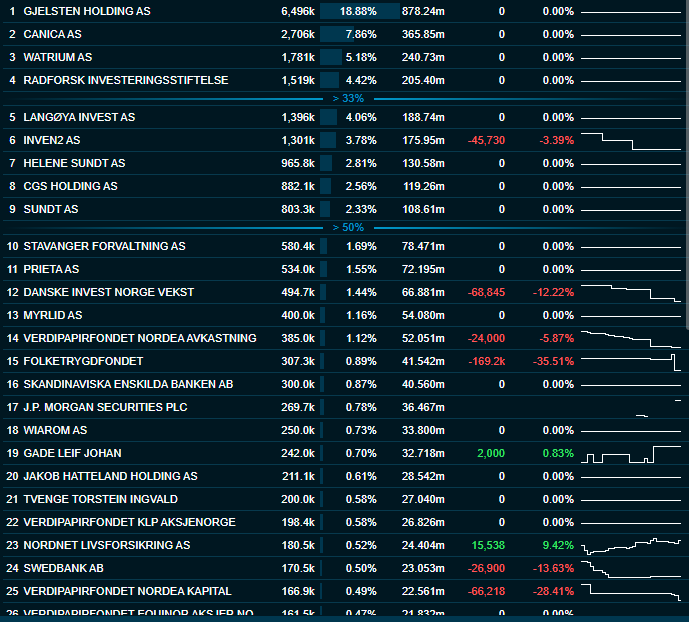Click the 365.85m market value cell
Screen dimensions: 689x622
[423, 34]
